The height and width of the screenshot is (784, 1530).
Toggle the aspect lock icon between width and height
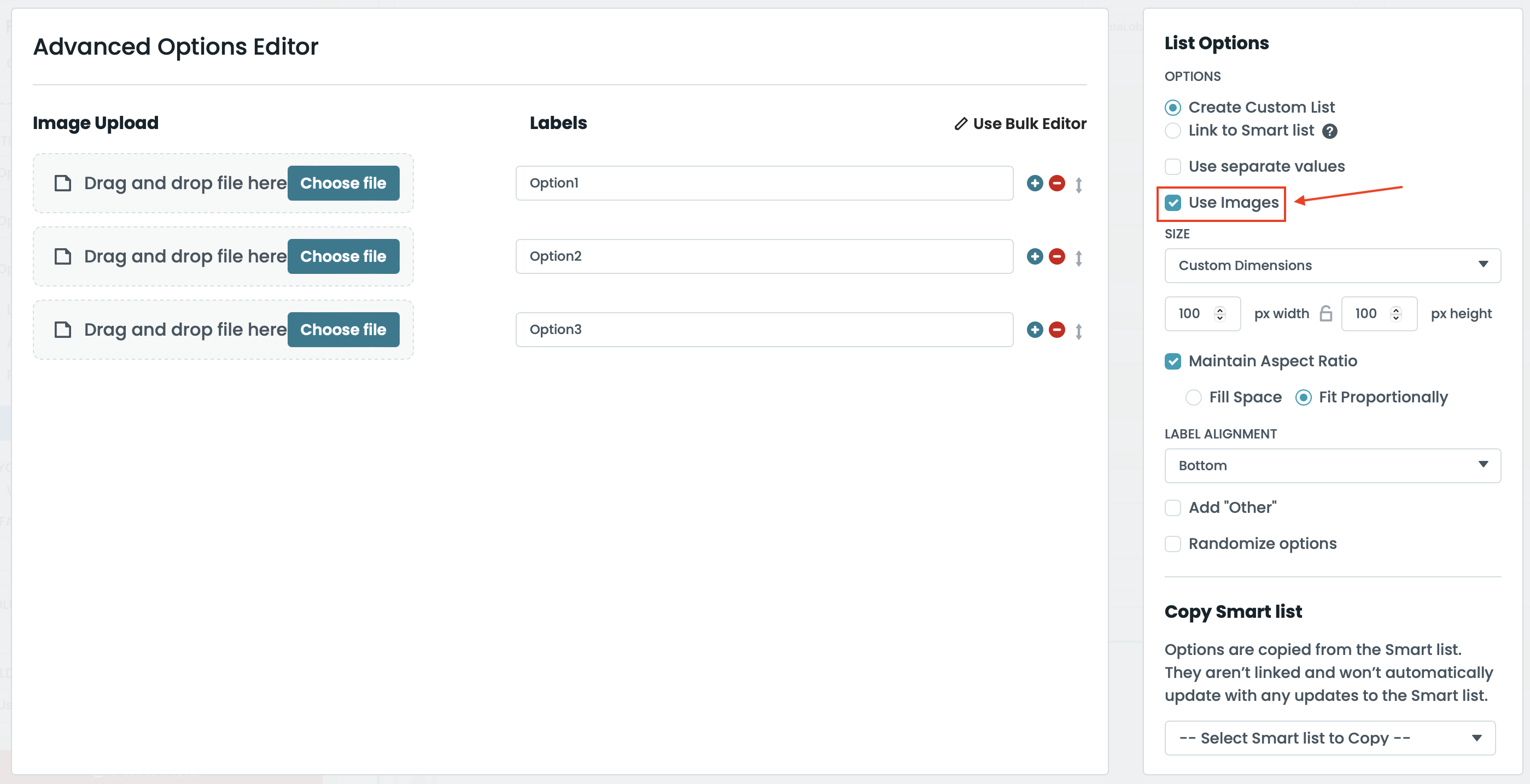tap(1325, 313)
